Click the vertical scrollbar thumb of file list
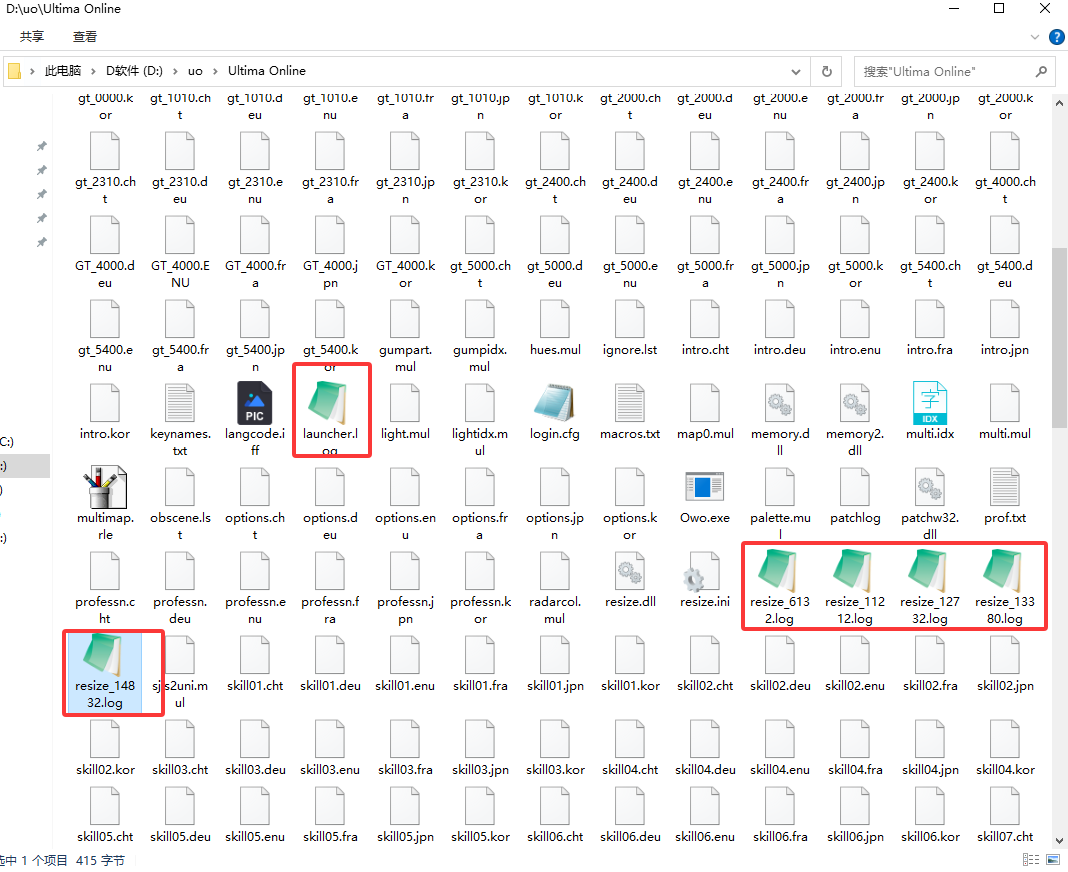Screen dimensions: 1068x872 tap(1059, 338)
